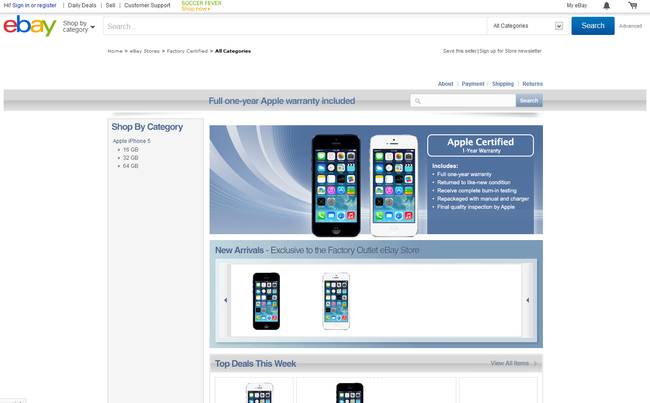Select the 16 GB subcategory
The width and height of the screenshot is (650, 403).
(x=131, y=150)
